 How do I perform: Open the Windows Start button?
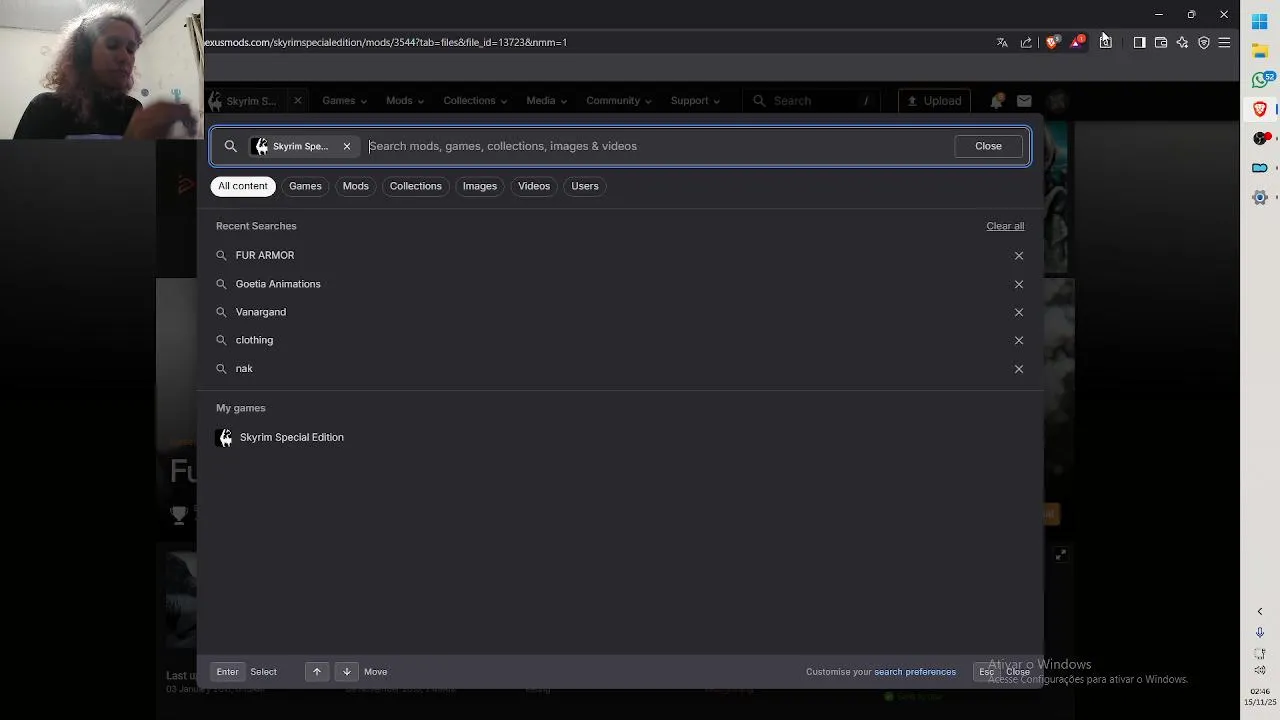[1260, 22]
